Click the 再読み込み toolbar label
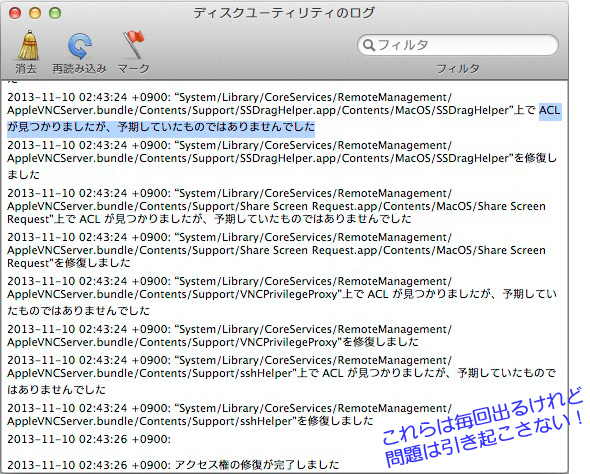 point(79,69)
